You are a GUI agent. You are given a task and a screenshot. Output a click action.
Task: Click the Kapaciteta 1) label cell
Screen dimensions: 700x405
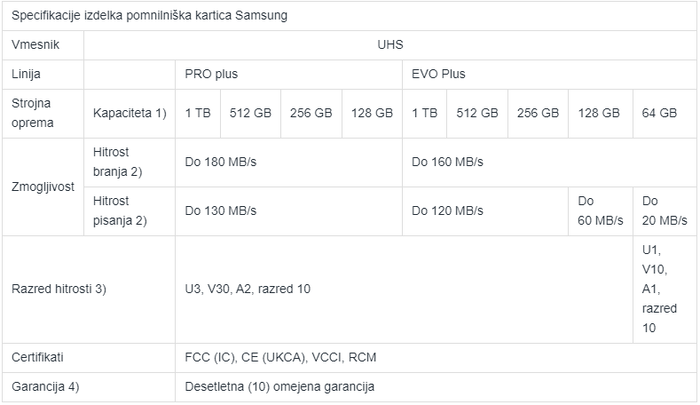[x=128, y=113]
